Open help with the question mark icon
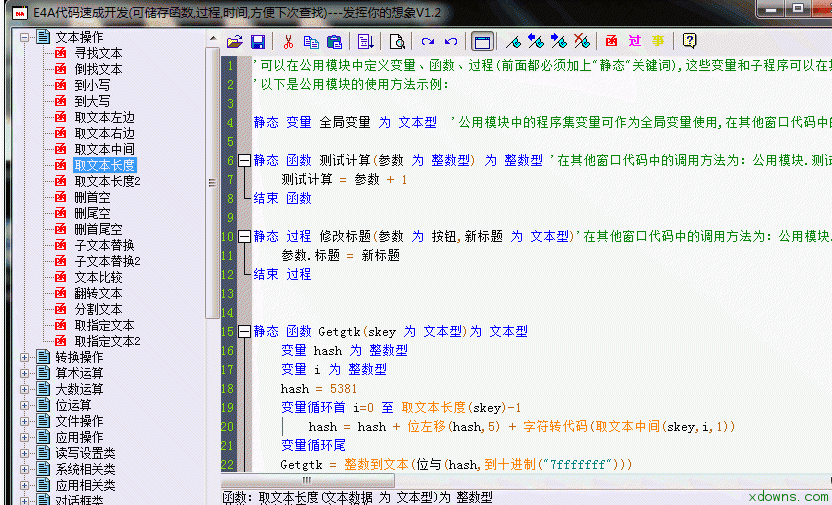 (x=689, y=41)
